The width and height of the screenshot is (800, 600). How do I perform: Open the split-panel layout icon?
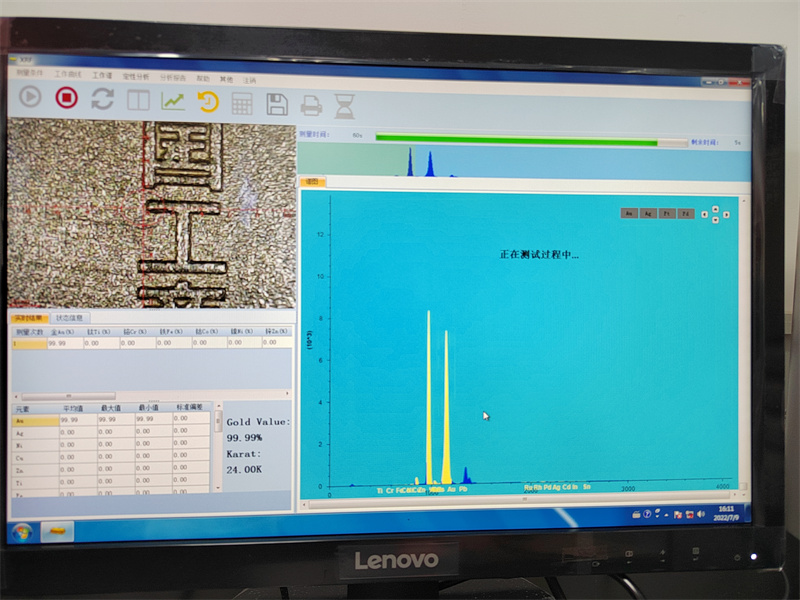(137, 100)
